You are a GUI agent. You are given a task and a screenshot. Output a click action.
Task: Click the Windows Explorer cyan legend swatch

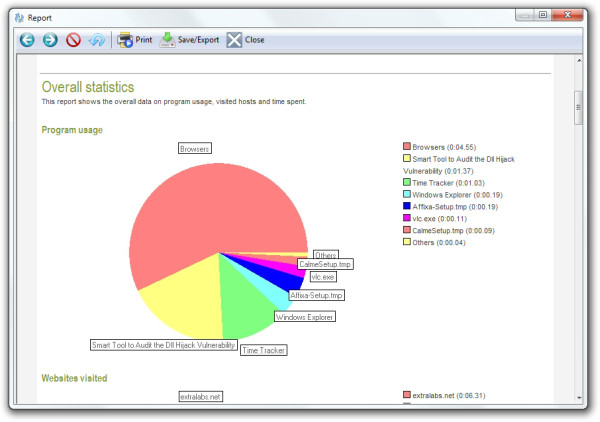click(x=407, y=194)
